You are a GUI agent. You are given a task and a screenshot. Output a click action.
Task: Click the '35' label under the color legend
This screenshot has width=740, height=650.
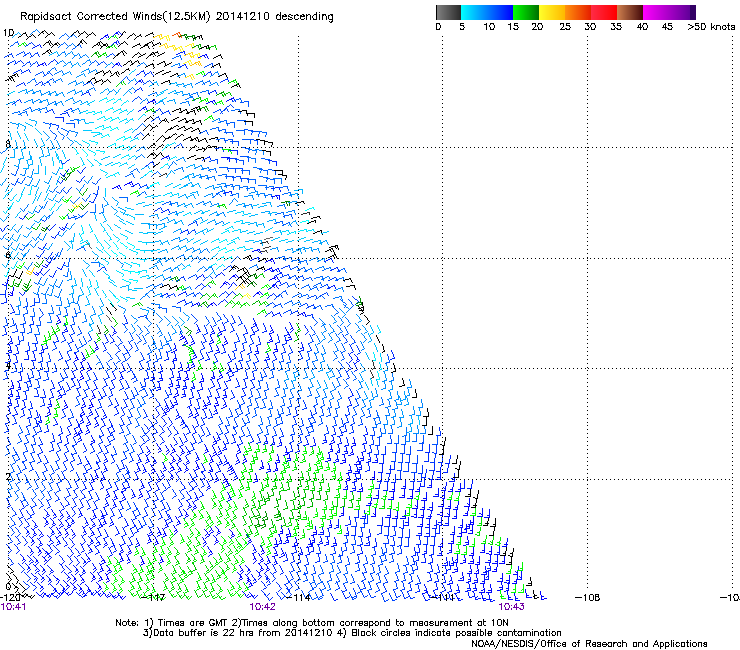pos(616,27)
